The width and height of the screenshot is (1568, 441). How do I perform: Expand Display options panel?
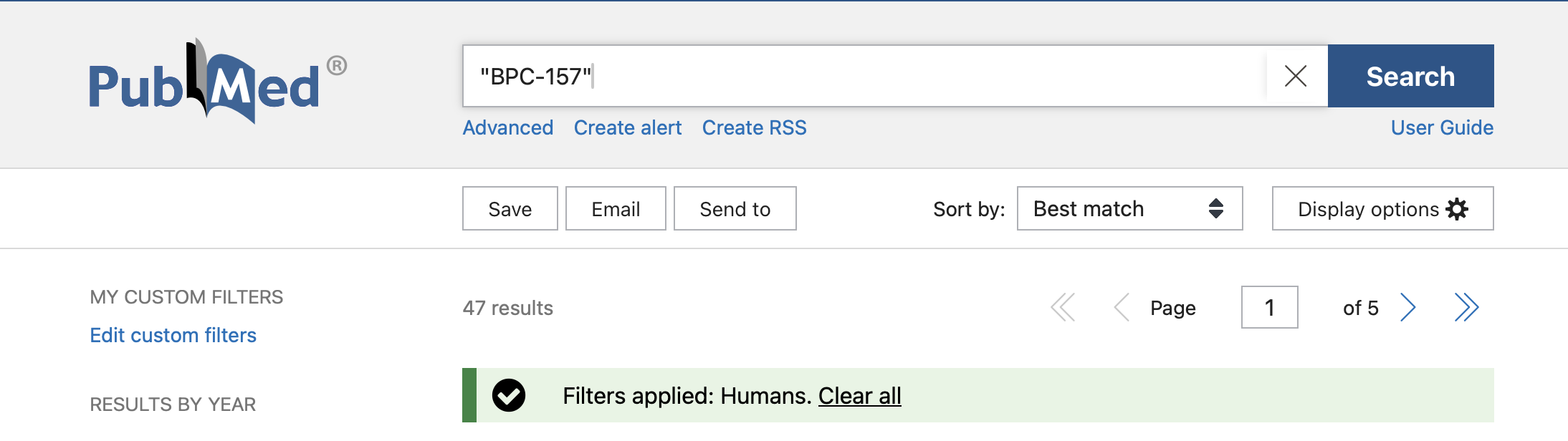[x=1382, y=208]
